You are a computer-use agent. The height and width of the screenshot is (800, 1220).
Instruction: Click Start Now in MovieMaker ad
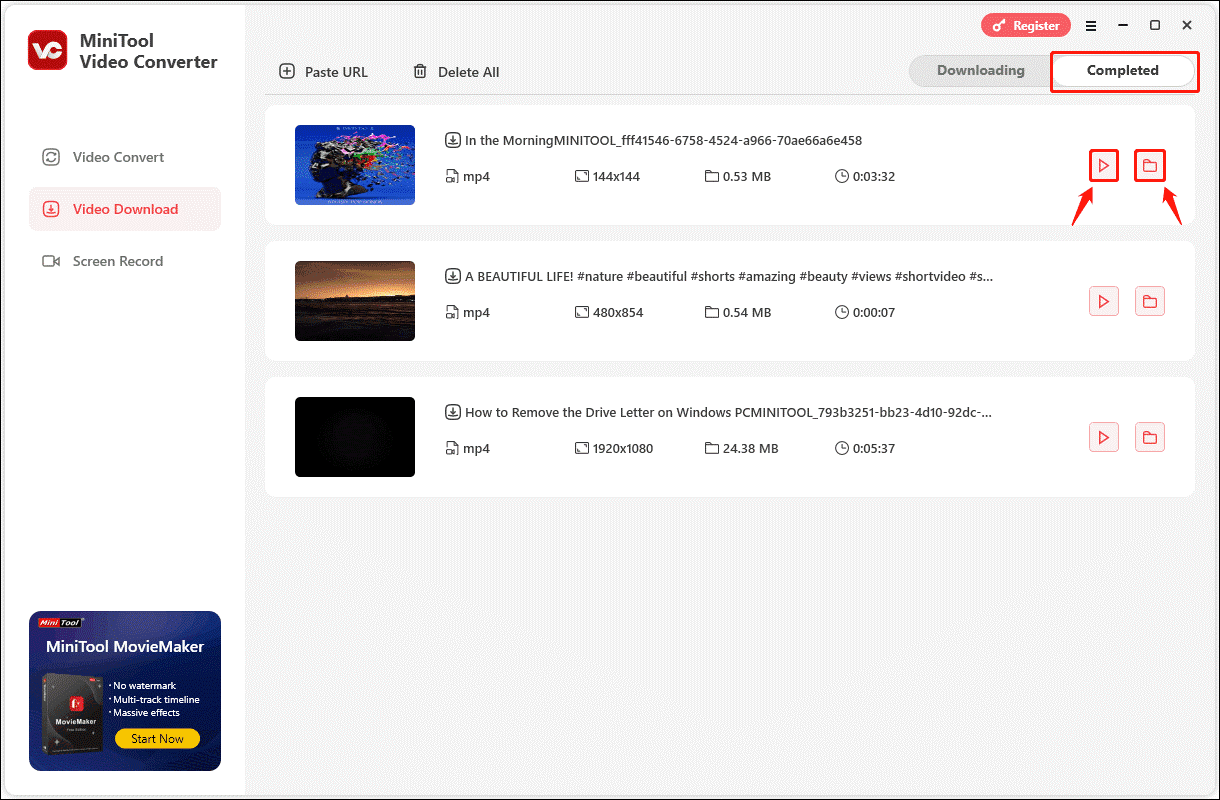pos(157,739)
